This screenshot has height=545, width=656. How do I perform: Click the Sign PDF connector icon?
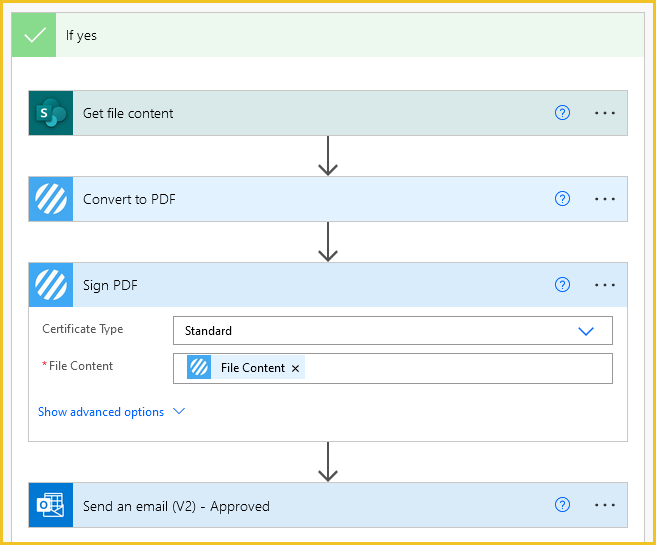point(51,285)
